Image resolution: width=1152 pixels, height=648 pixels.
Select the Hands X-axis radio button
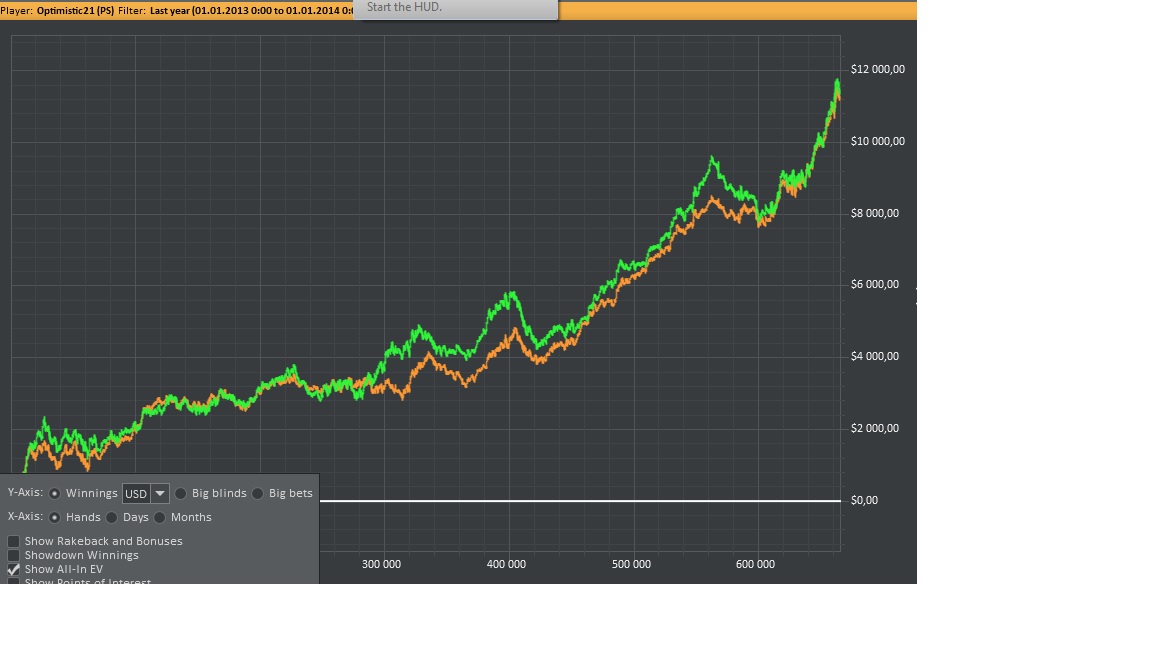point(54,517)
